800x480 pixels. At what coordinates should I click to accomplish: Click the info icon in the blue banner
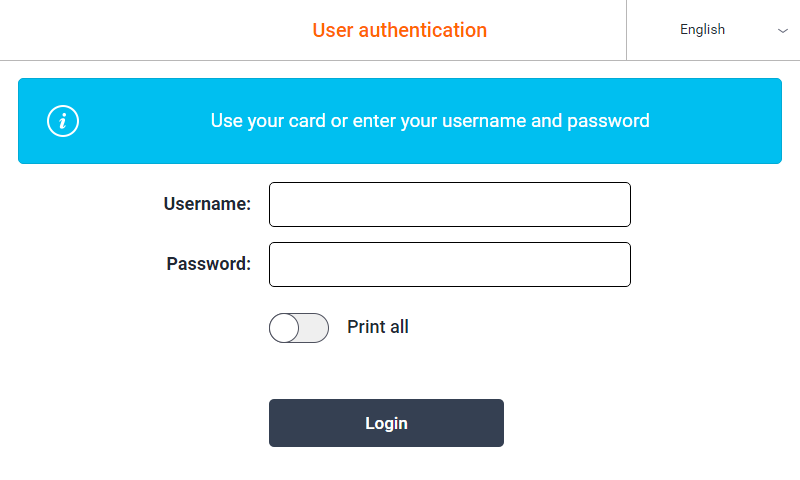[x=63, y=121]
